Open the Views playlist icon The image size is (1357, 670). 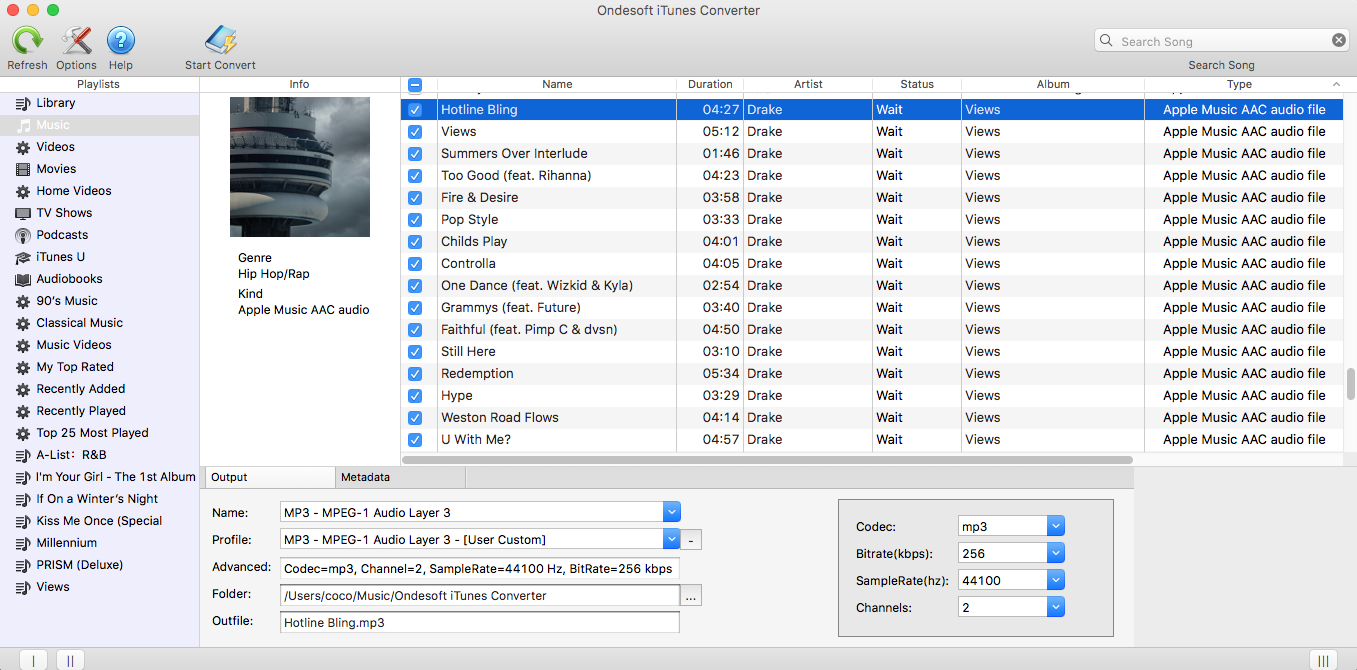[23, 587]
